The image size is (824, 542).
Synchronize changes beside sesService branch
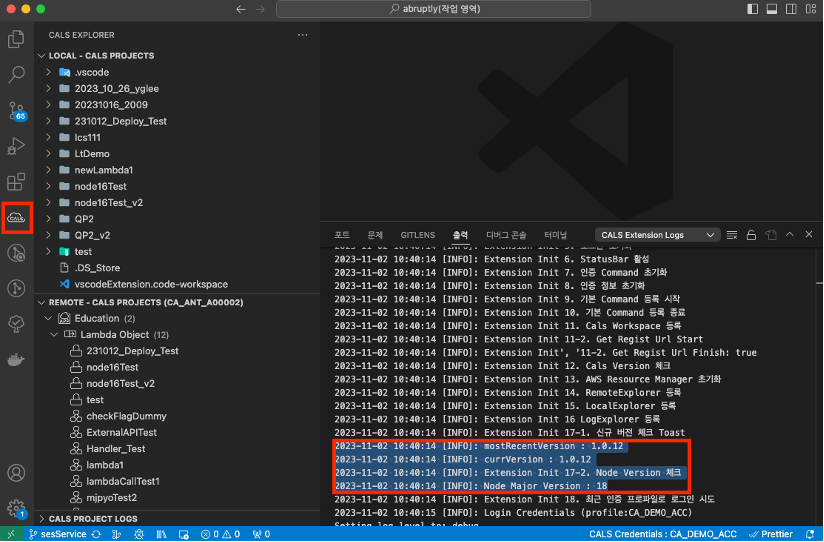96,534
